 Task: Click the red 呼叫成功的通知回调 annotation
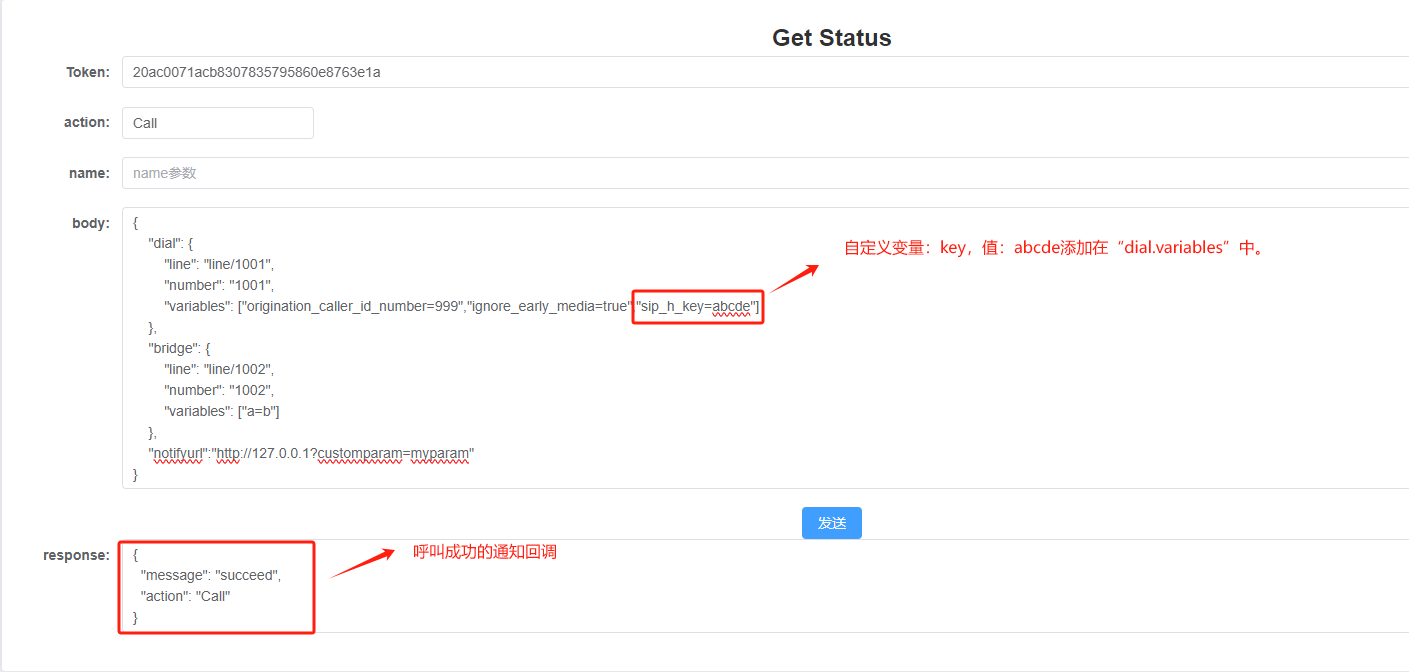point(485,552)
